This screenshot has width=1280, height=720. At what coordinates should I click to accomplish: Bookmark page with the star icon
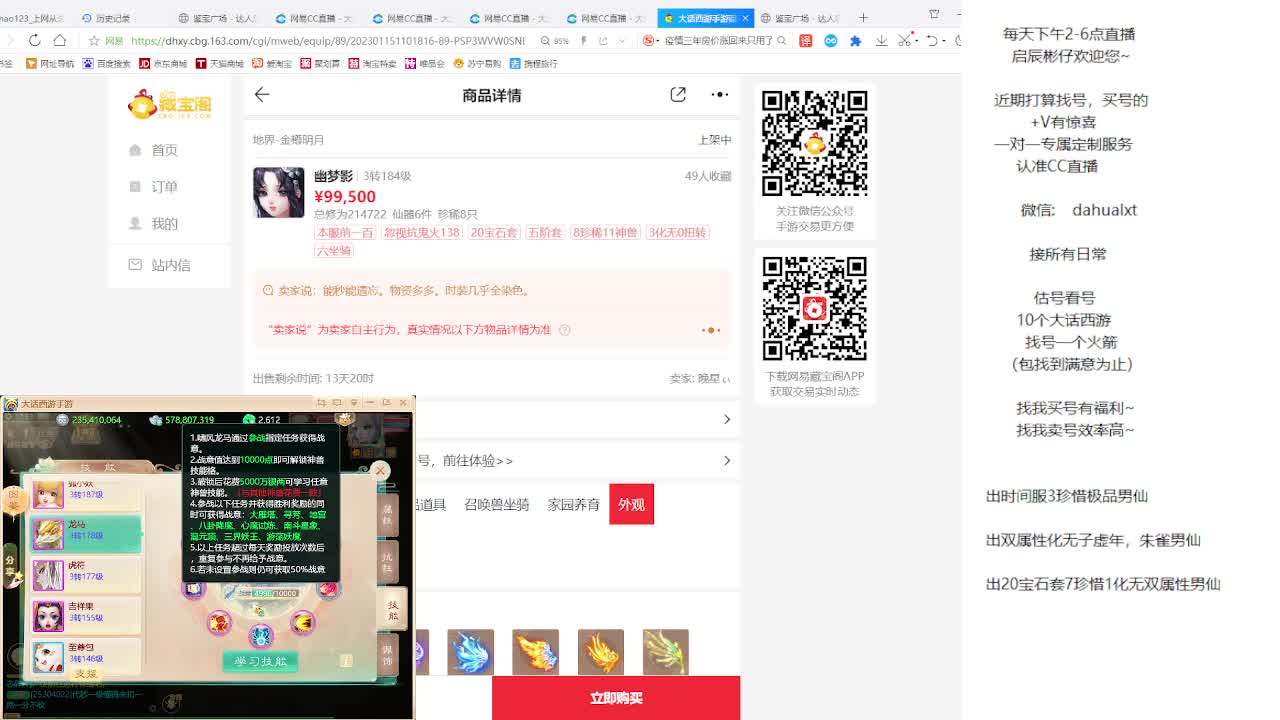(x=94, y=41)
